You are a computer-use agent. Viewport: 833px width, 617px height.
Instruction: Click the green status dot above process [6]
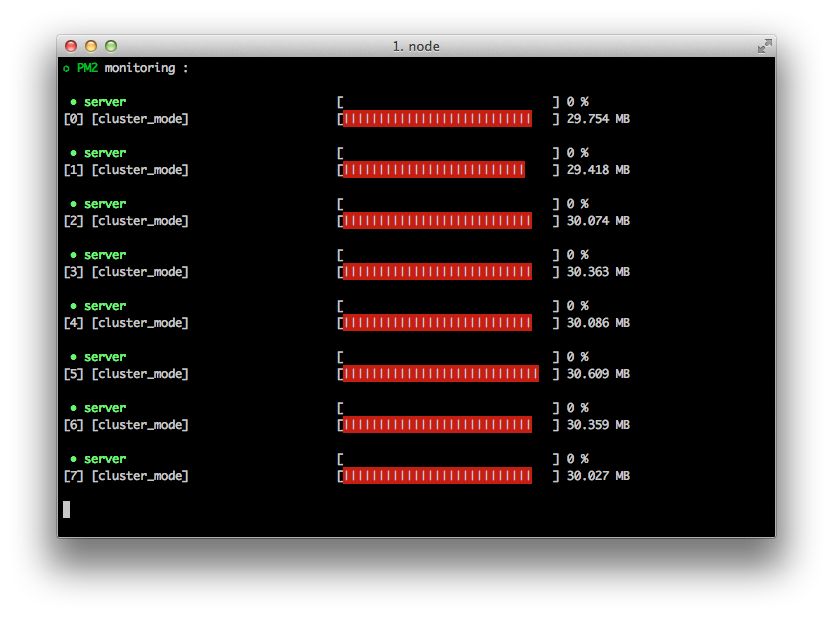coord(74,408)
